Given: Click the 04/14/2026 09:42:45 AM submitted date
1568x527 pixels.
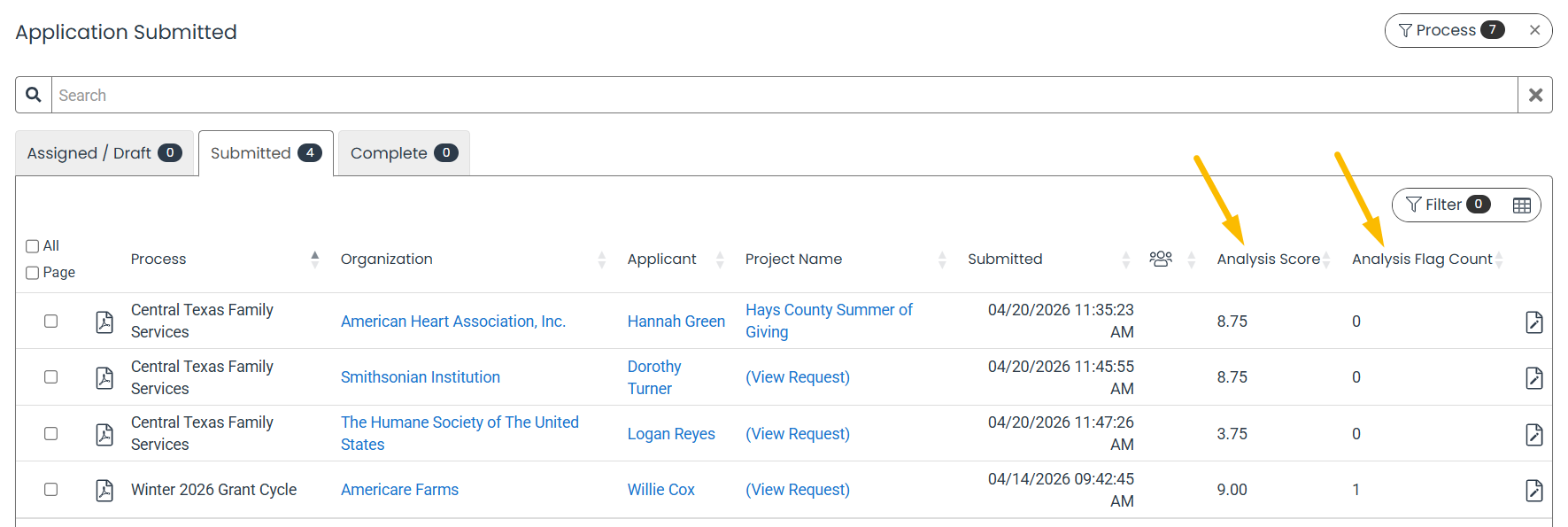Looking at the screenshot, I should [1061, 490].
